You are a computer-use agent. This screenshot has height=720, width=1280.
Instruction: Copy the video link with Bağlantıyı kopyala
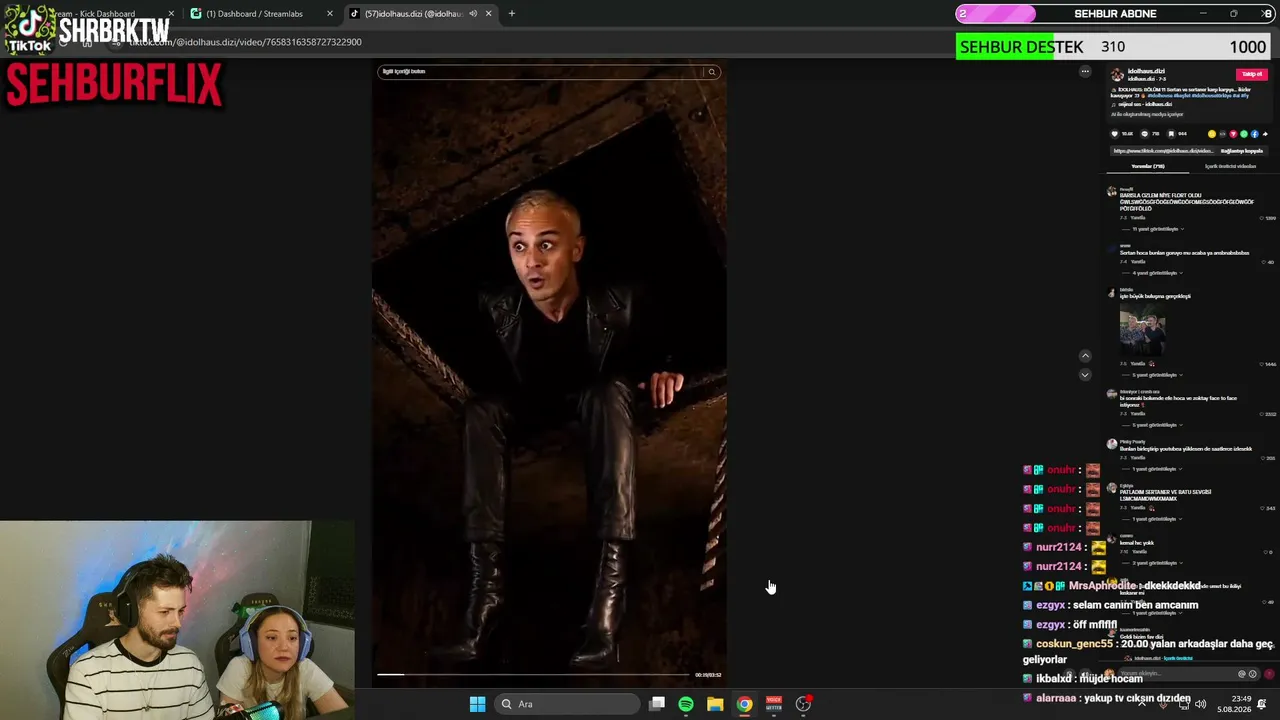tap(1242, 151)
